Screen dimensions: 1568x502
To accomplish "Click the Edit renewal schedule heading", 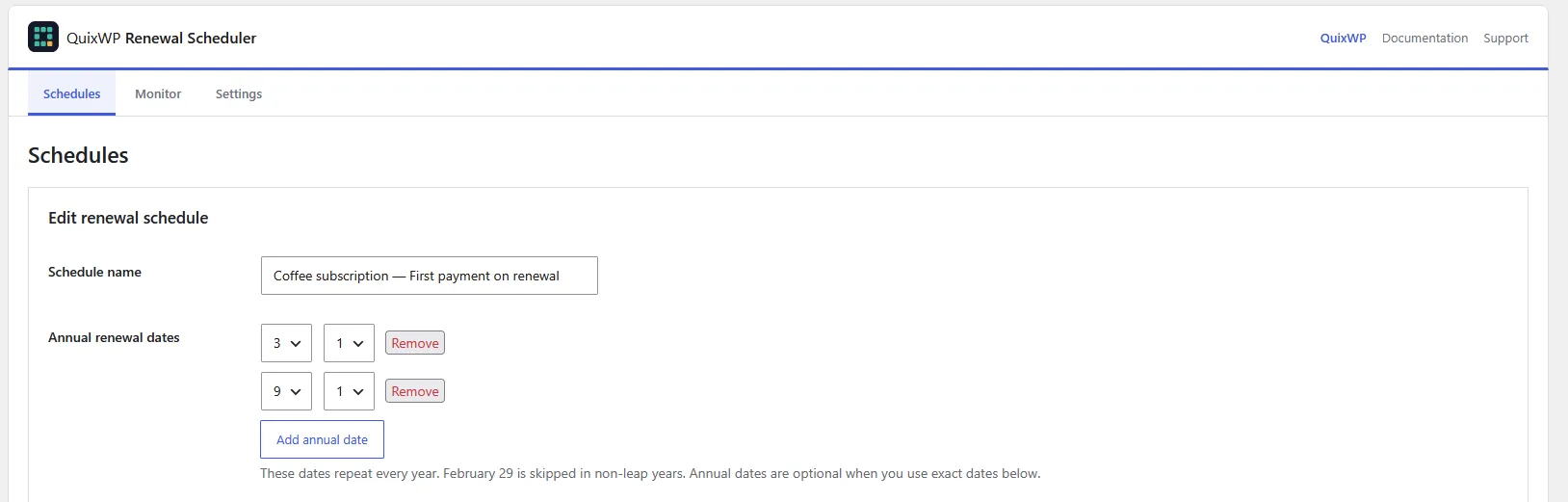I will click(128, 218).
